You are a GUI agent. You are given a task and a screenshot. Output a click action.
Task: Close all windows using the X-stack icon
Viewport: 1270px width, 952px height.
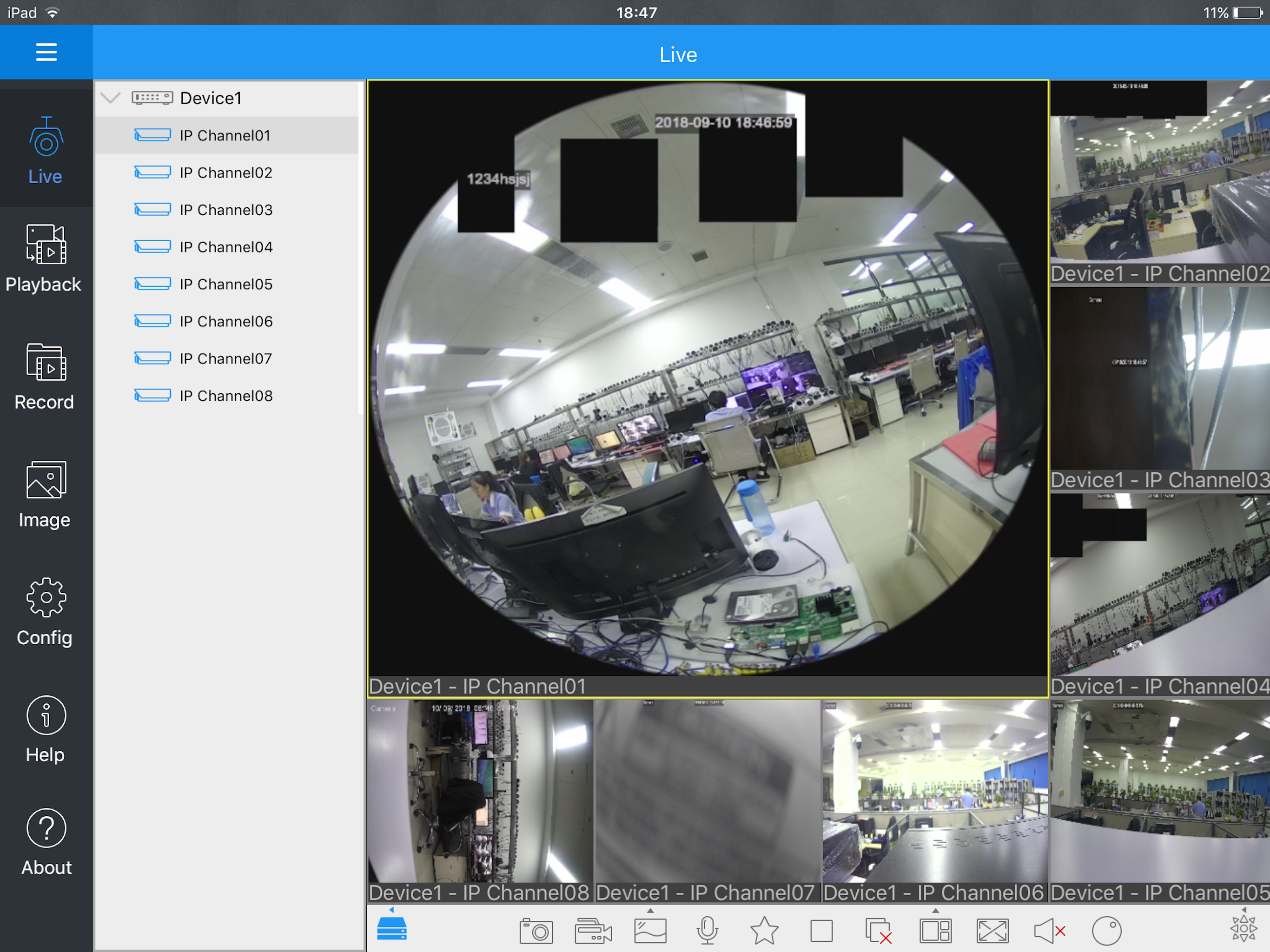[x=879, y=931]
